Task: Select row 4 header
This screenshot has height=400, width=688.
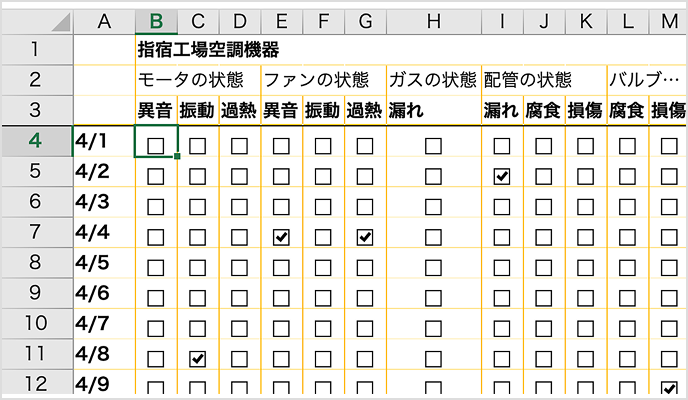Action: (x=35, y=141)
